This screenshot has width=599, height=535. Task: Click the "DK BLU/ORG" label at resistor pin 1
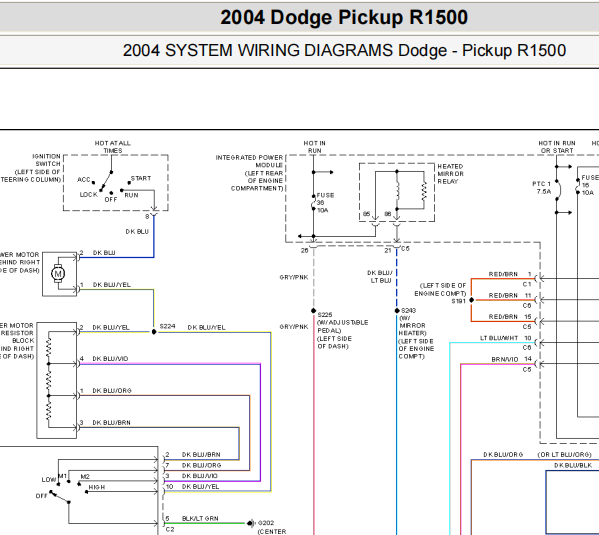pyautogui.click(x=112, y=391)
